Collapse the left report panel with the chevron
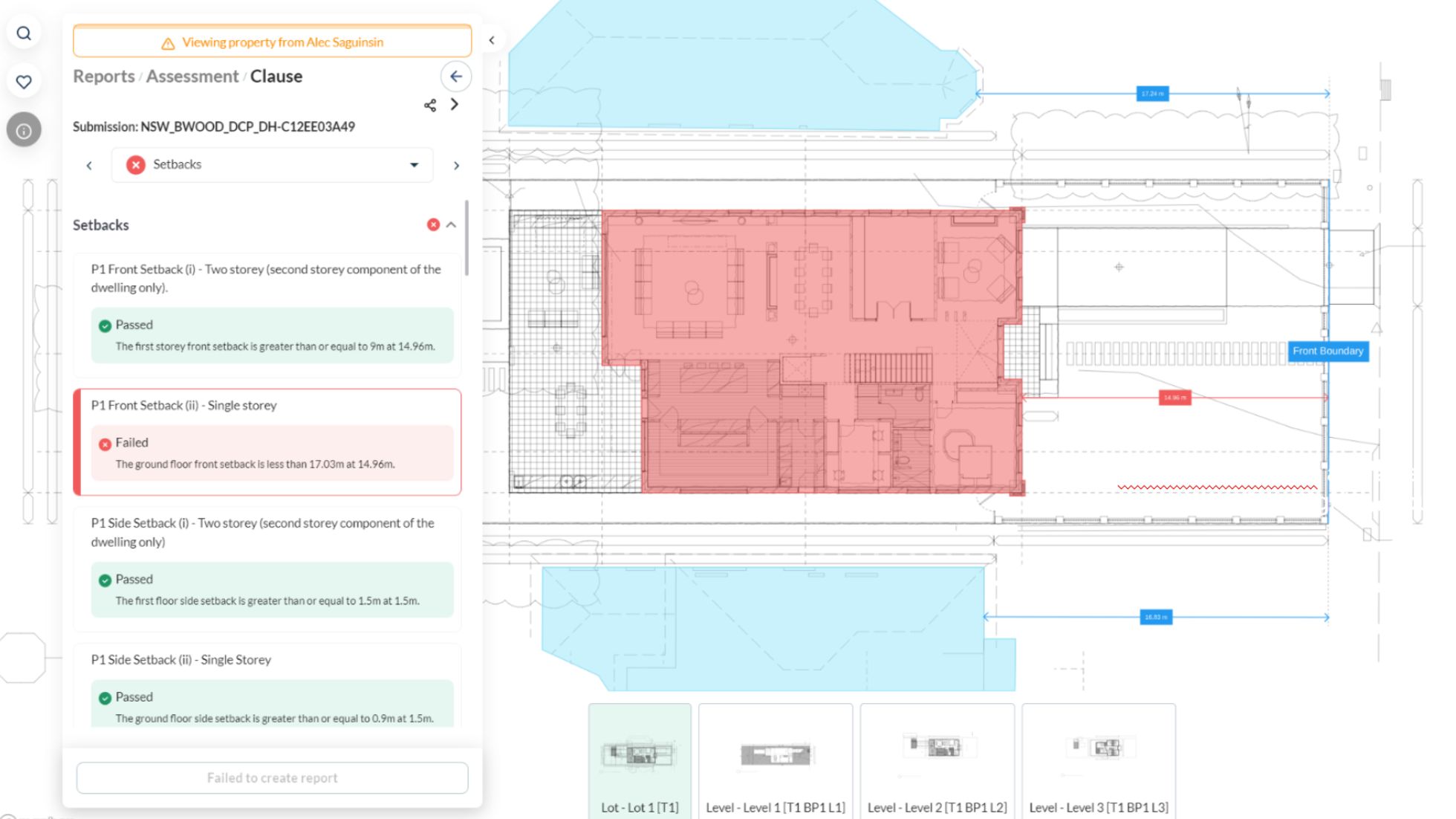This screenshot has width=1456, height=819. (492, 39)
